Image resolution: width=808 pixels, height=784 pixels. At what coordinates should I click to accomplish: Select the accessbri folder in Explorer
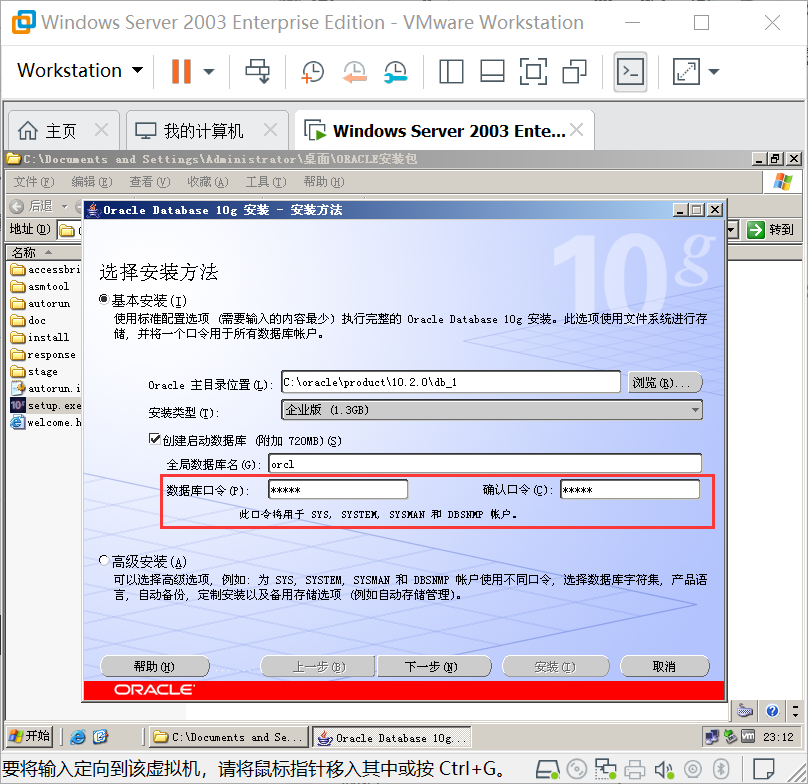pyautogui.click(x=45, y=270)
